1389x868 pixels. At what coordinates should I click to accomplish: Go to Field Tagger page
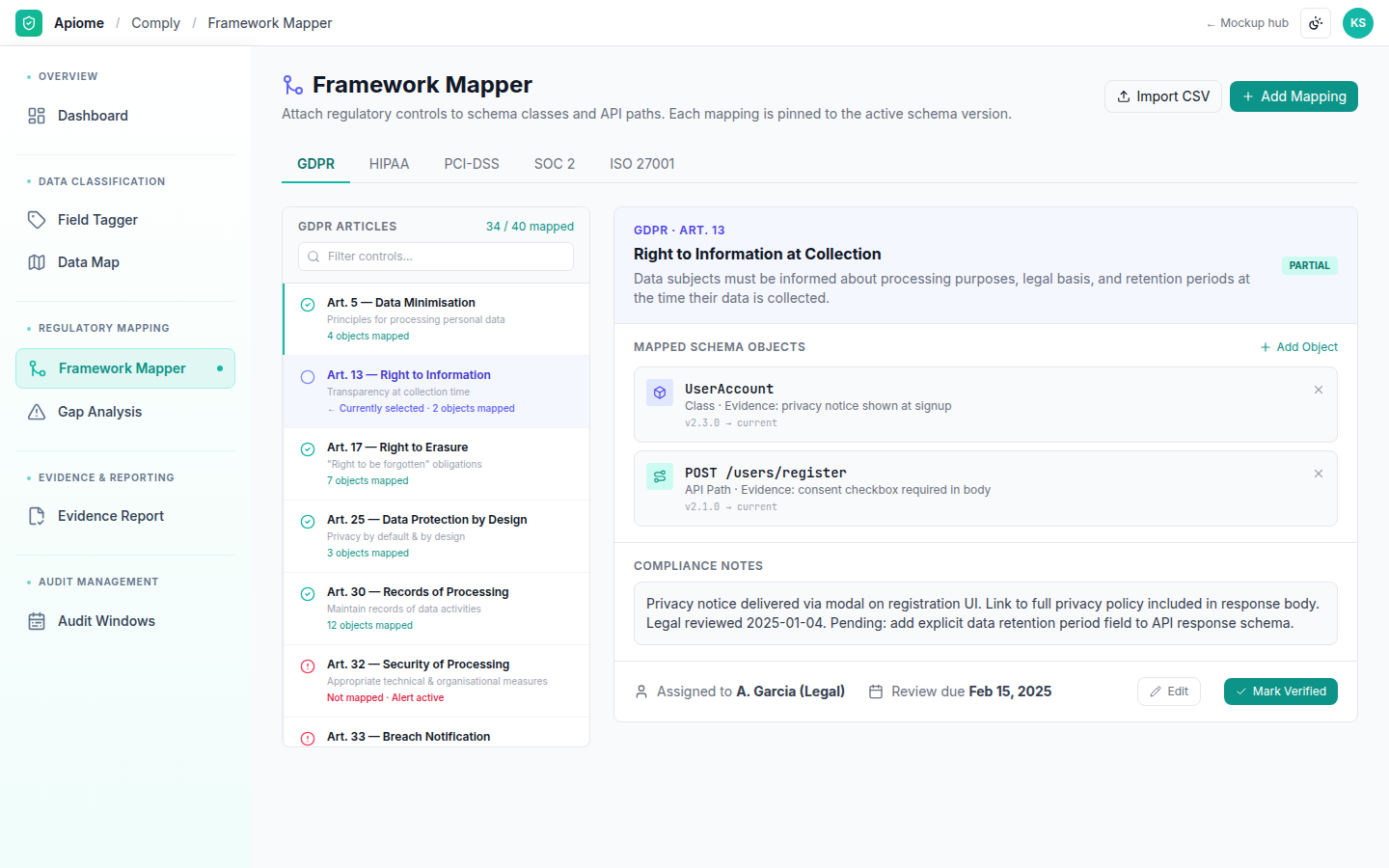click(x=125, y=220)
